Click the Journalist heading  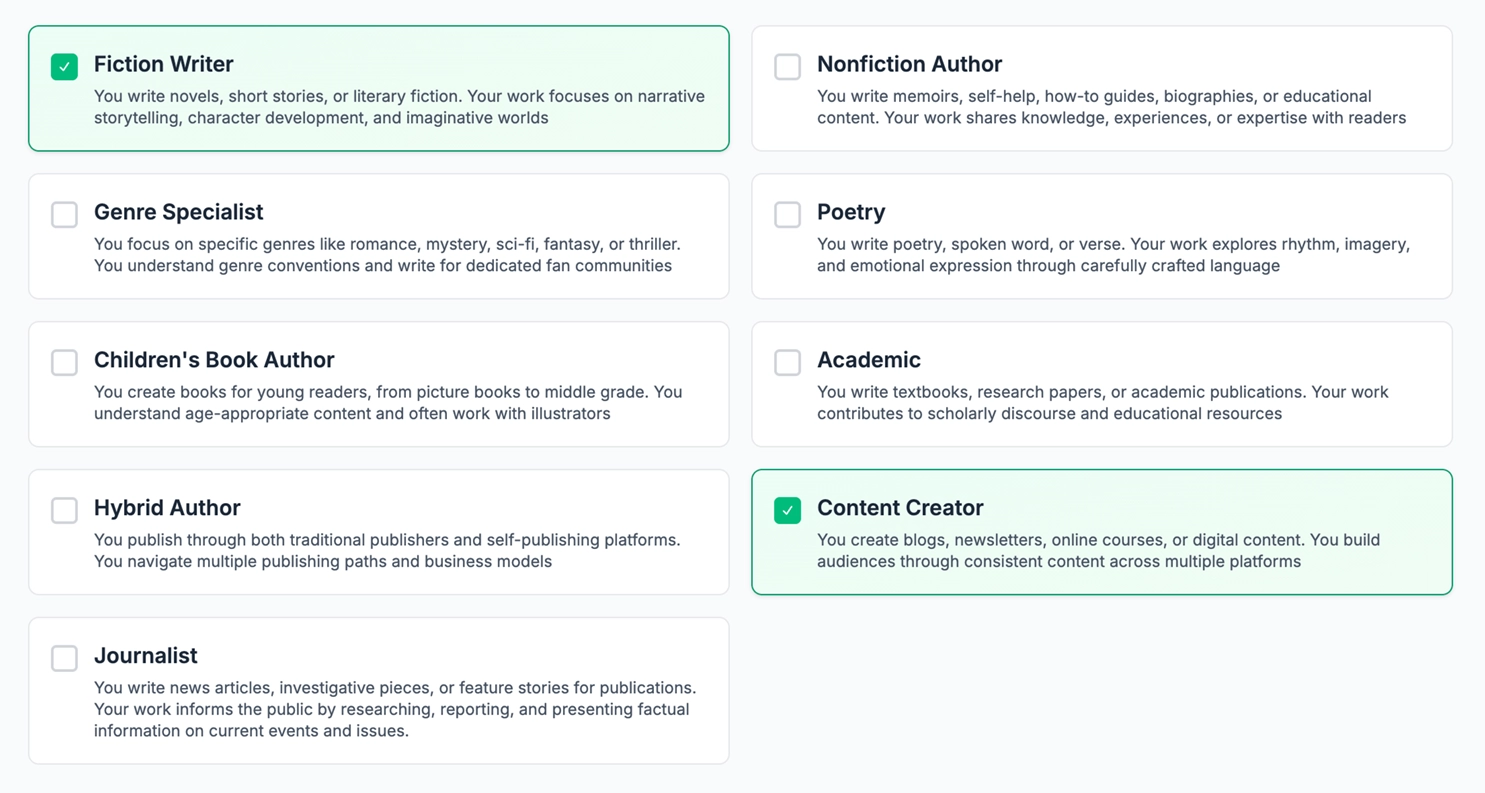145,656
